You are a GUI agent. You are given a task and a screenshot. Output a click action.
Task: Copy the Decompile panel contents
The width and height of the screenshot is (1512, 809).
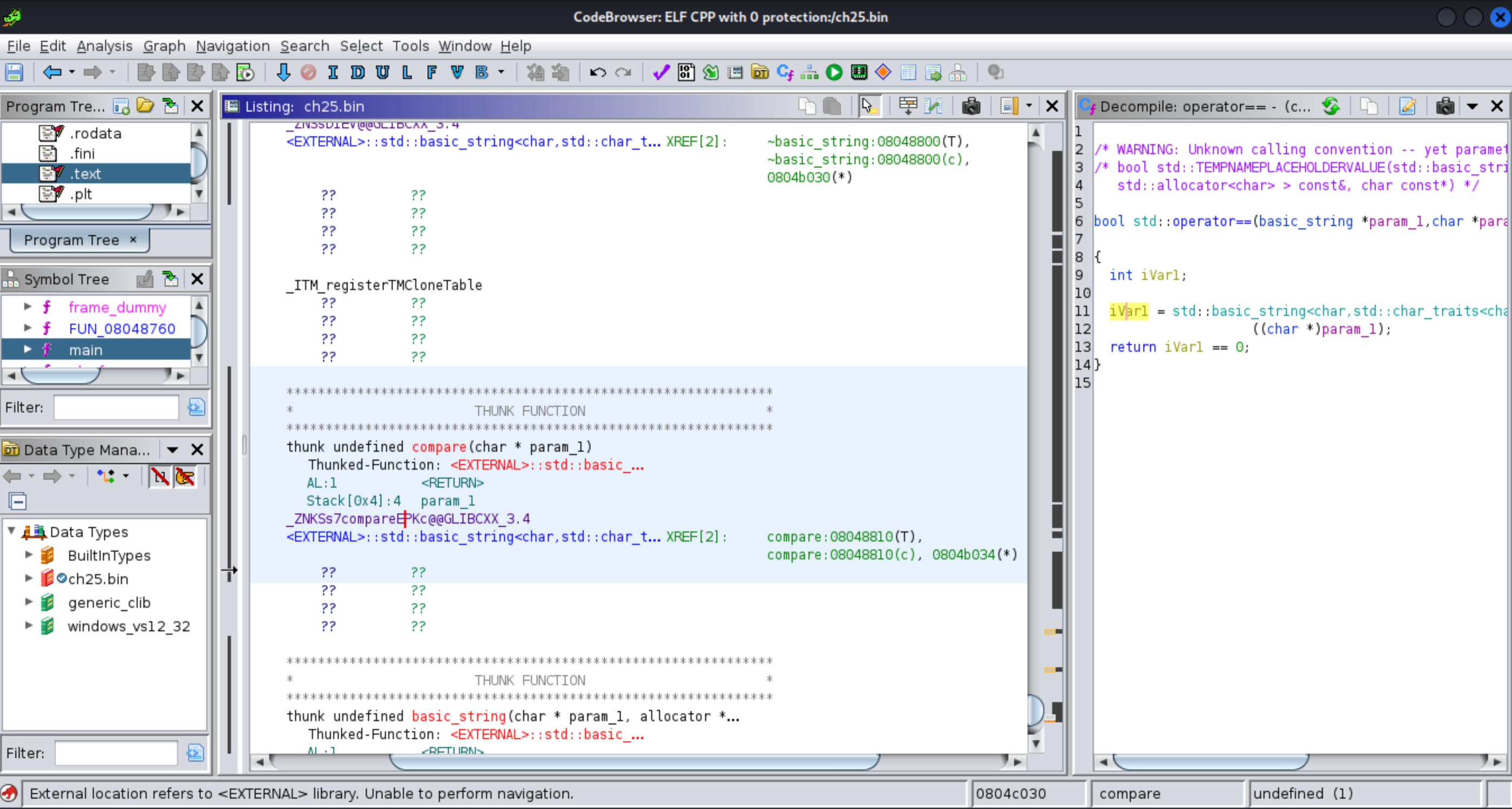pos(1369,106)
